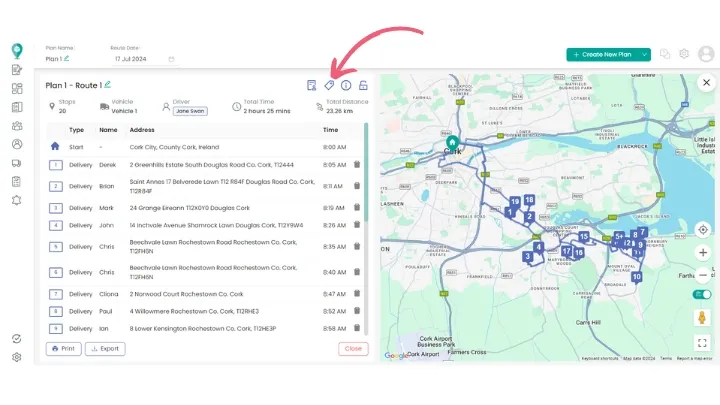The image size is (720, 405).
Task: Toggle fullscreen view on the map
Action: pyautogui.click(x=702, y=342)
